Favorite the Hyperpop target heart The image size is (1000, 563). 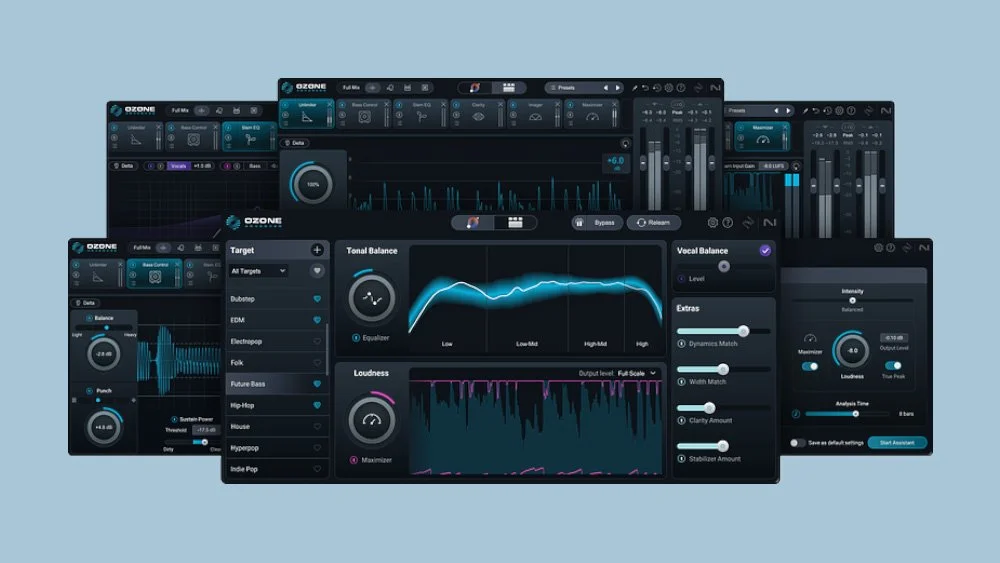pos(317,448)
